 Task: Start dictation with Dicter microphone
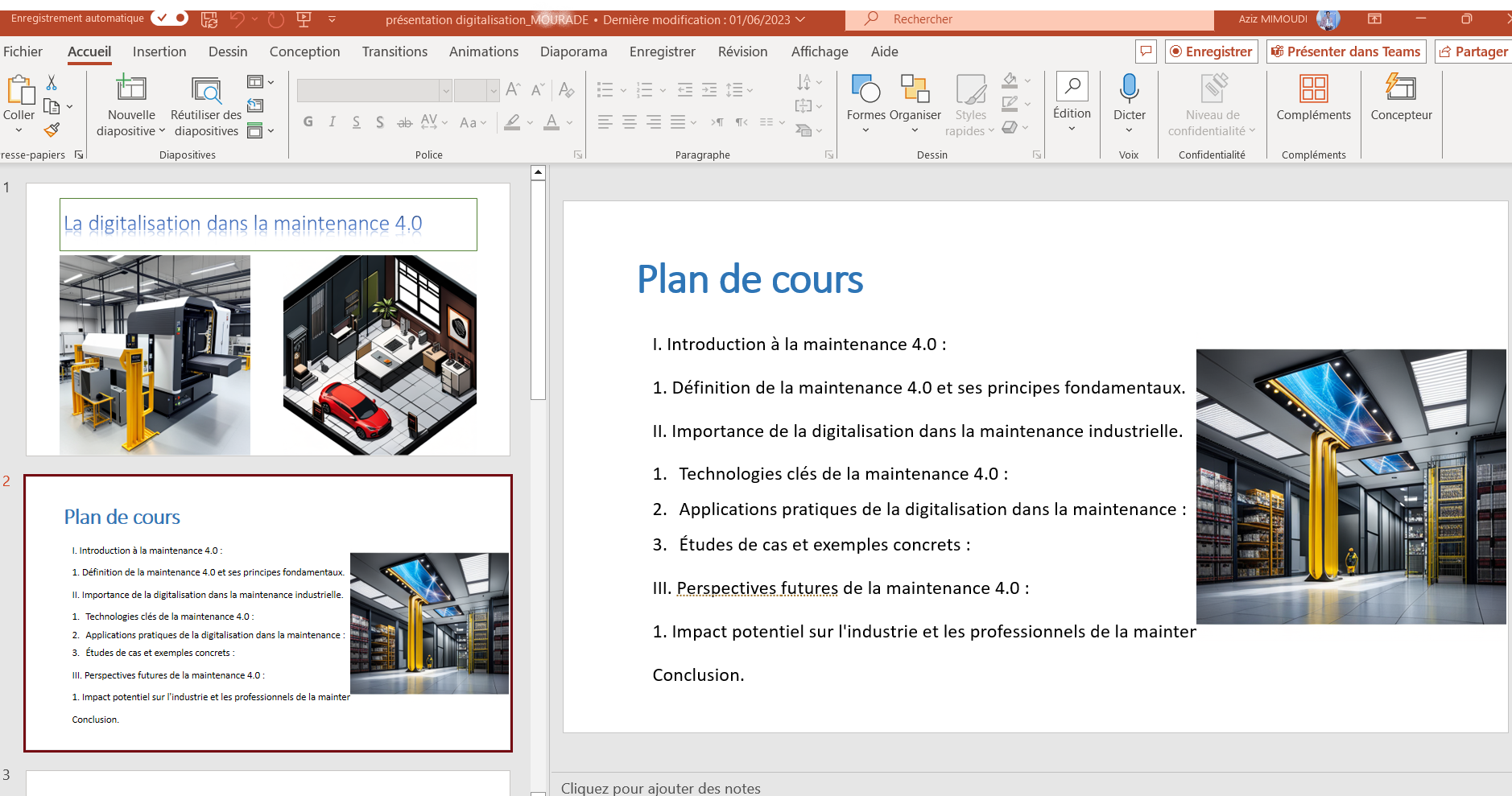1129,89
